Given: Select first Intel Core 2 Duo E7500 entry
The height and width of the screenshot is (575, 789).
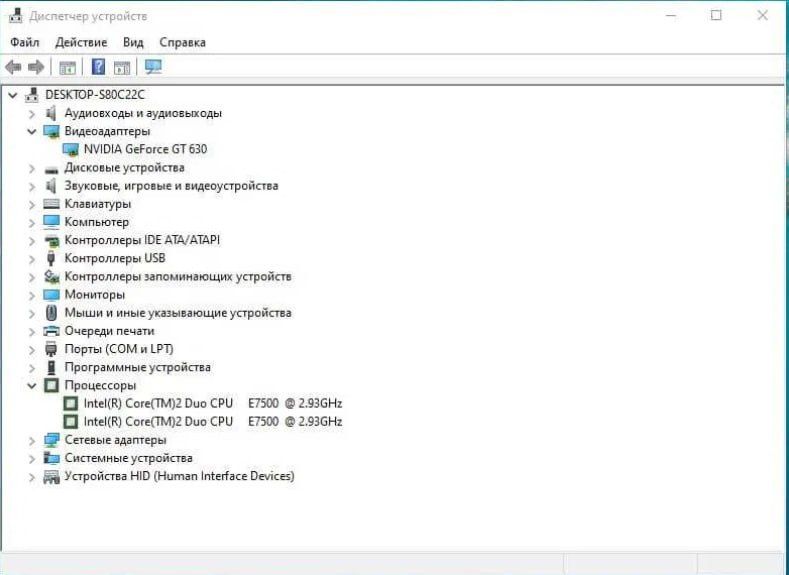Looking at the screenshot, I should (213, 403).
